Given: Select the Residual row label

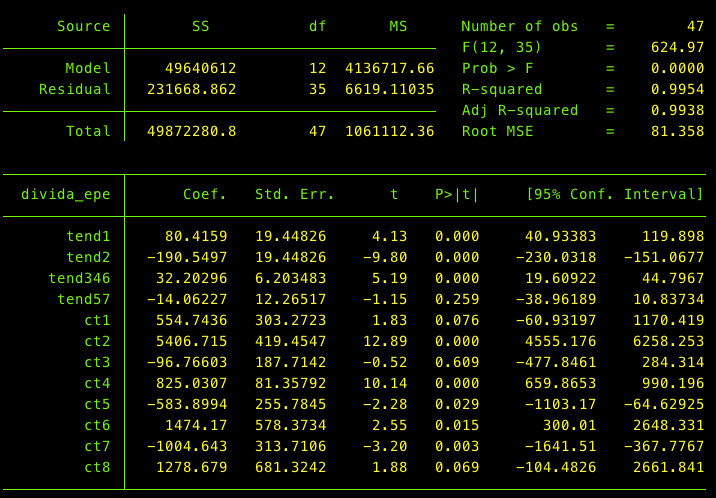Looking at the screenshot, I should 75,89.
